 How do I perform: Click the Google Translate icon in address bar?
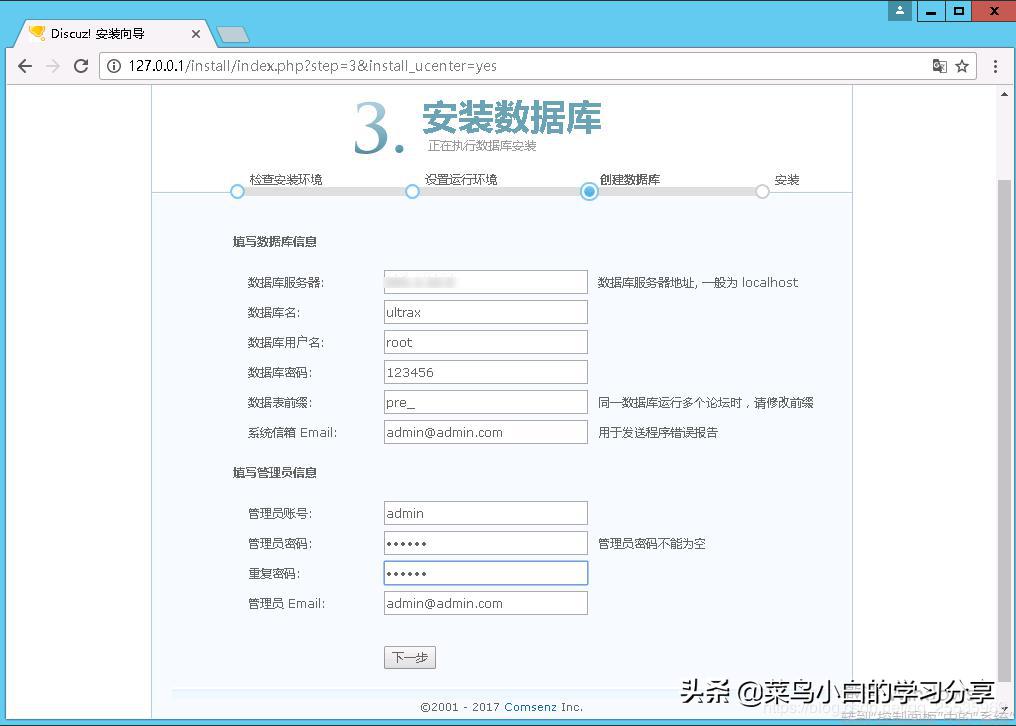(x=940, y=65)
